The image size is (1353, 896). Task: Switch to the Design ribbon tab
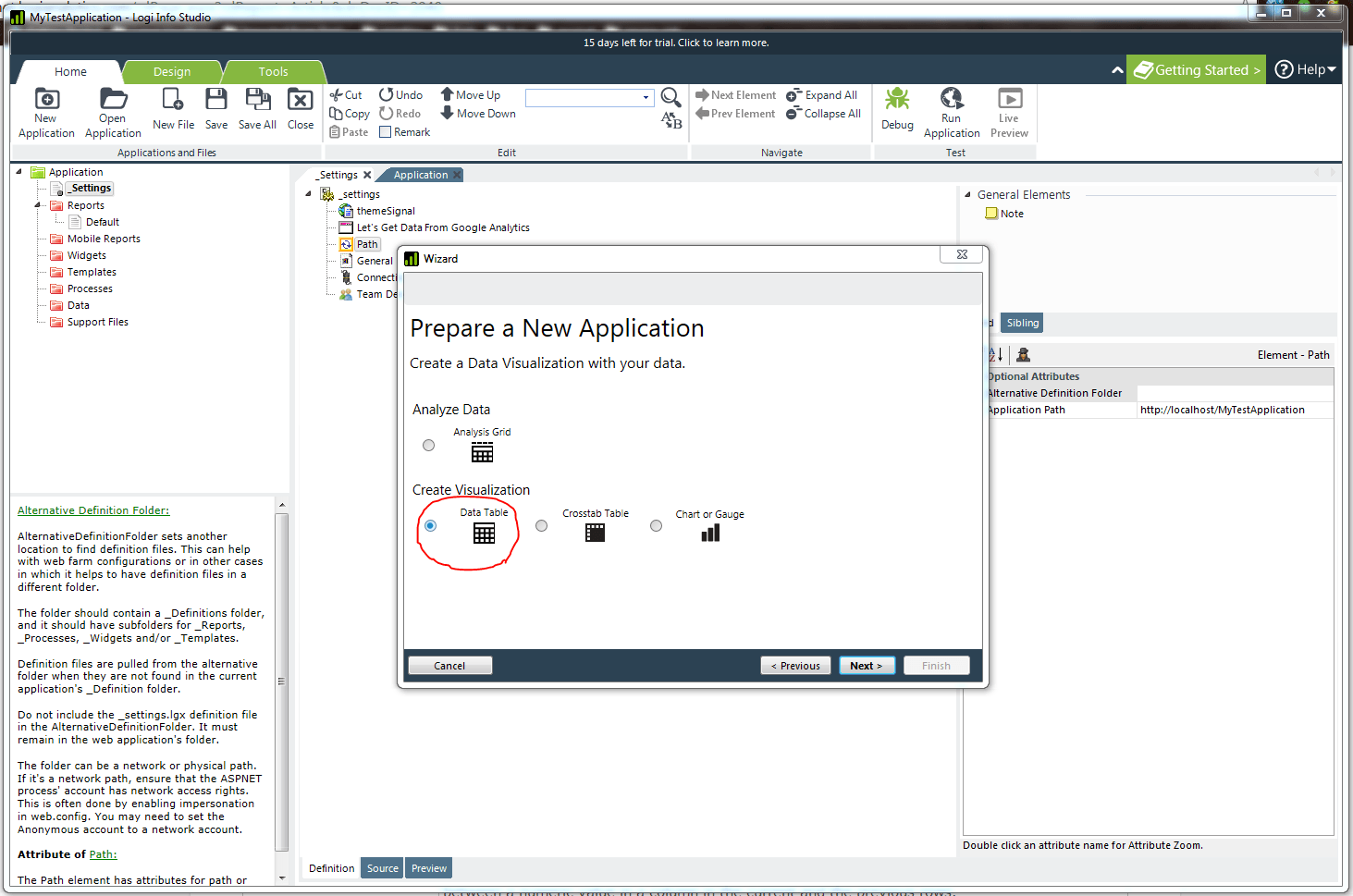172,72
